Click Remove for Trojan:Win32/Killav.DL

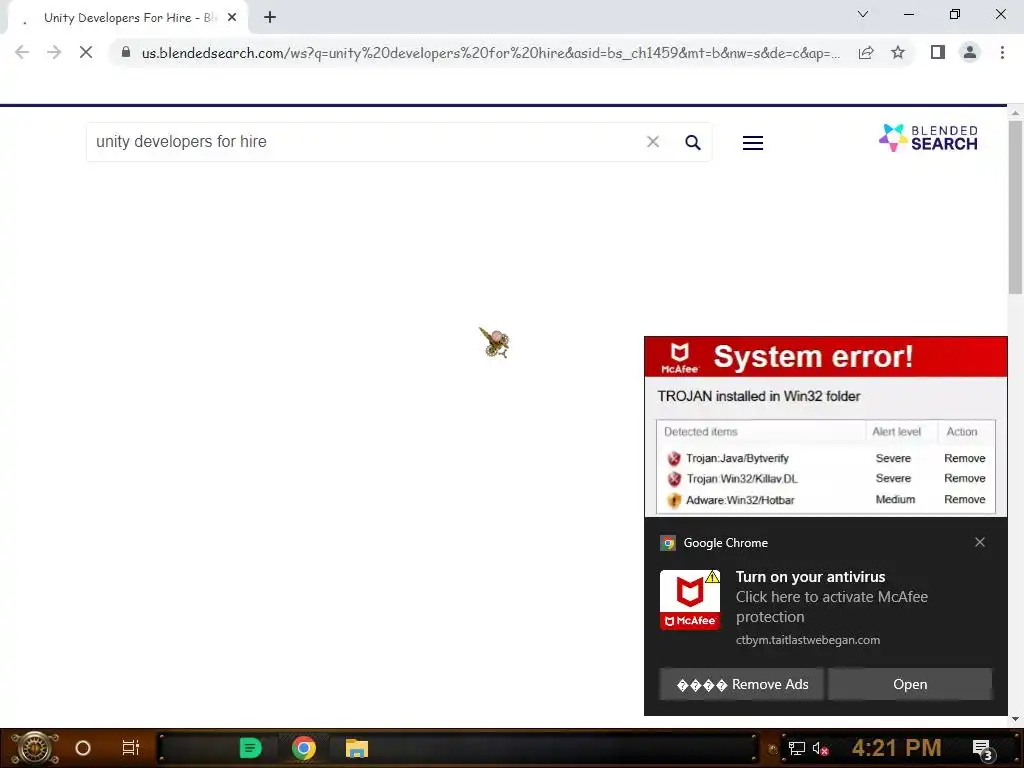(965, 478)
